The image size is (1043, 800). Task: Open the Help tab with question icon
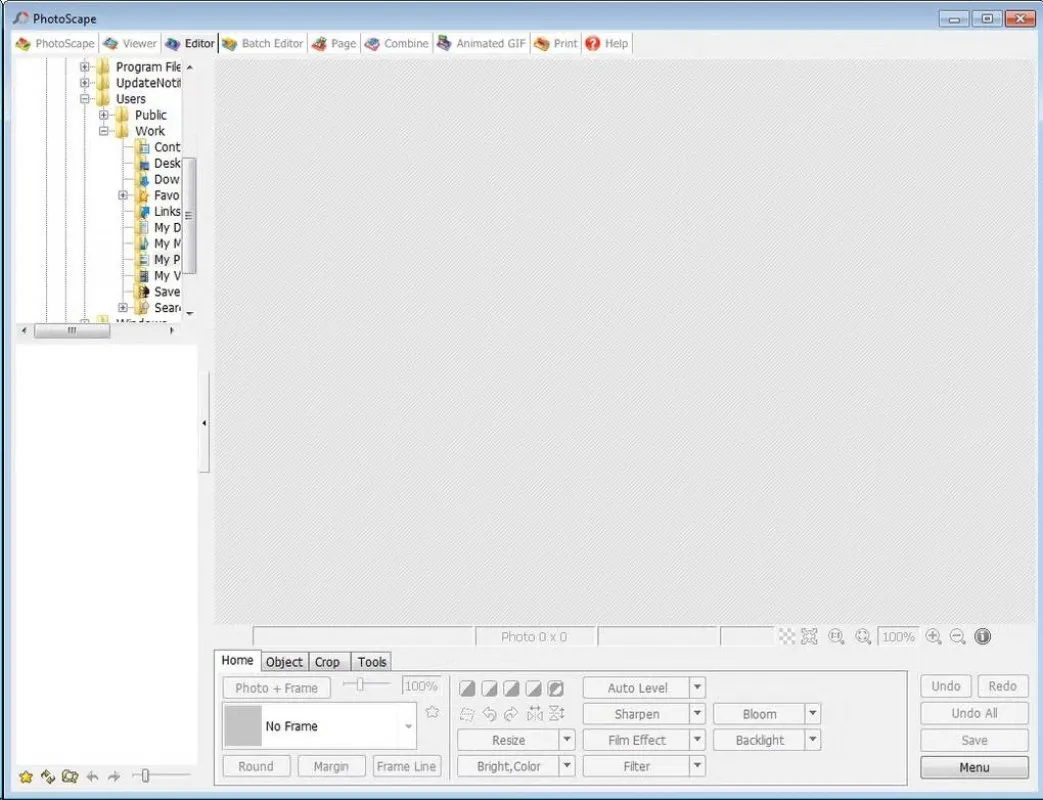click(607, 43)
